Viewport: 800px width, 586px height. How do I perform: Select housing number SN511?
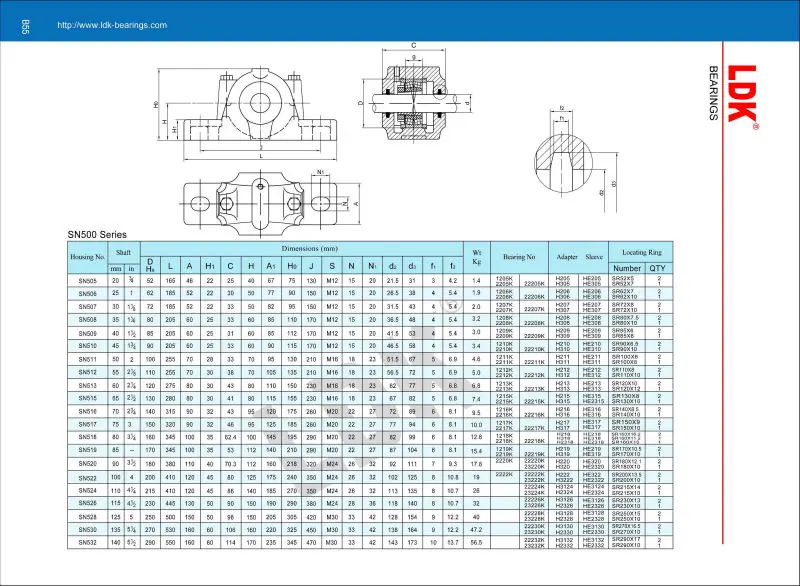87,360
